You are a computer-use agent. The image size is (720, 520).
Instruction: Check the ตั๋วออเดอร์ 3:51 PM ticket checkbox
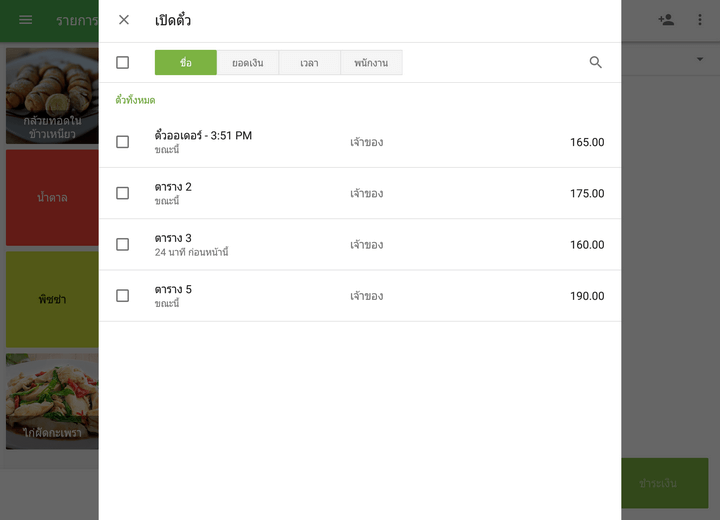click(x=123, y=142)
